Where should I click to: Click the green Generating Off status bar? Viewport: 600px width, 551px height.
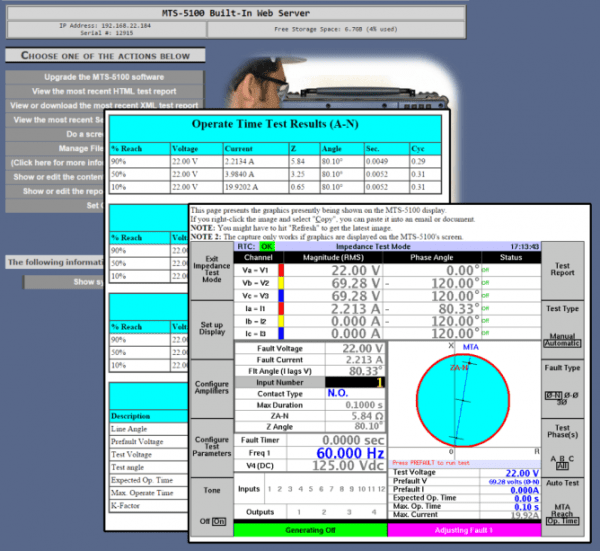coord(310,530)
